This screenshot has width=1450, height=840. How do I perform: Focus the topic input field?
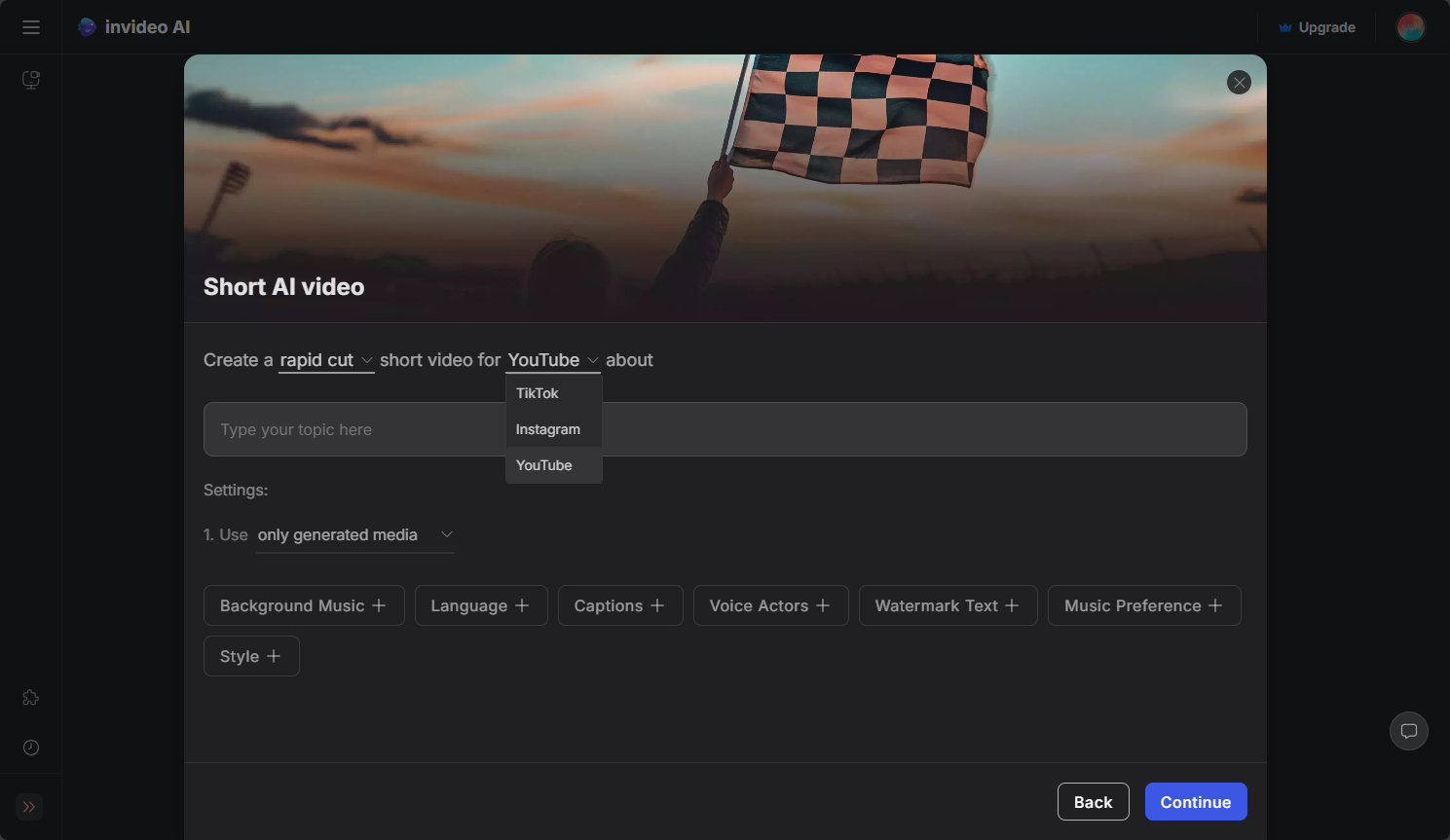point(725,429)
